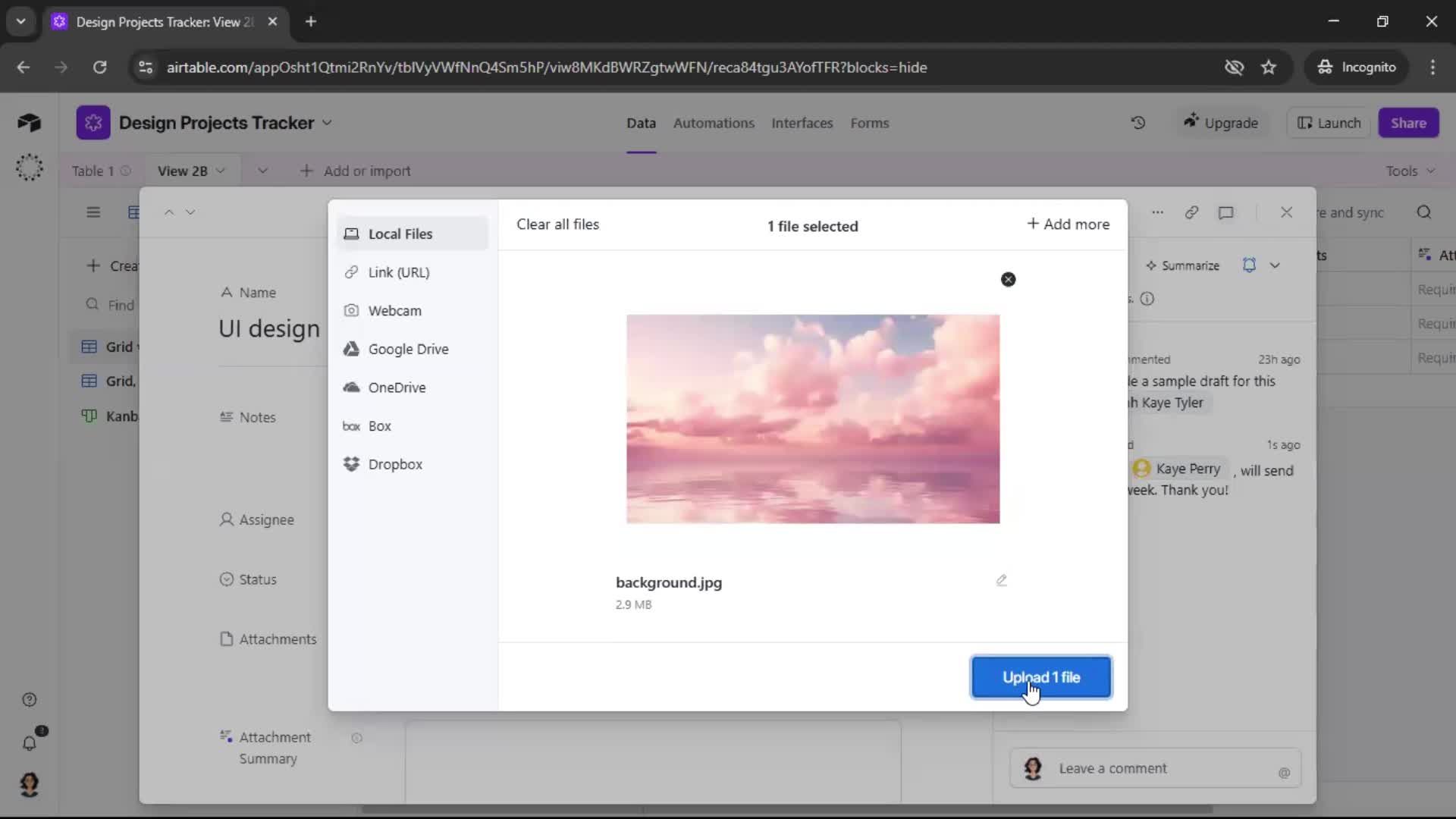Click the UI design record name
The height and width of the screenshot is (819, 1456).
click(269, 328)
